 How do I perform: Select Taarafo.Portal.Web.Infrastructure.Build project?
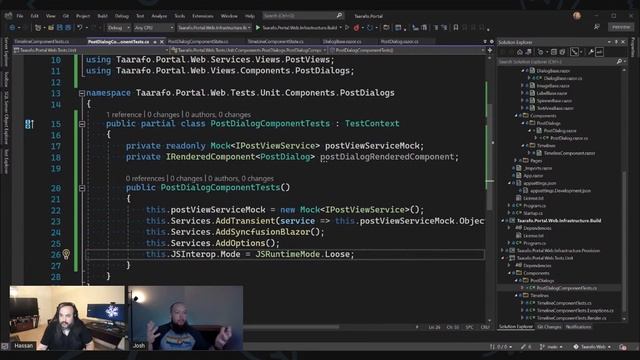click(x=559, y=221)
